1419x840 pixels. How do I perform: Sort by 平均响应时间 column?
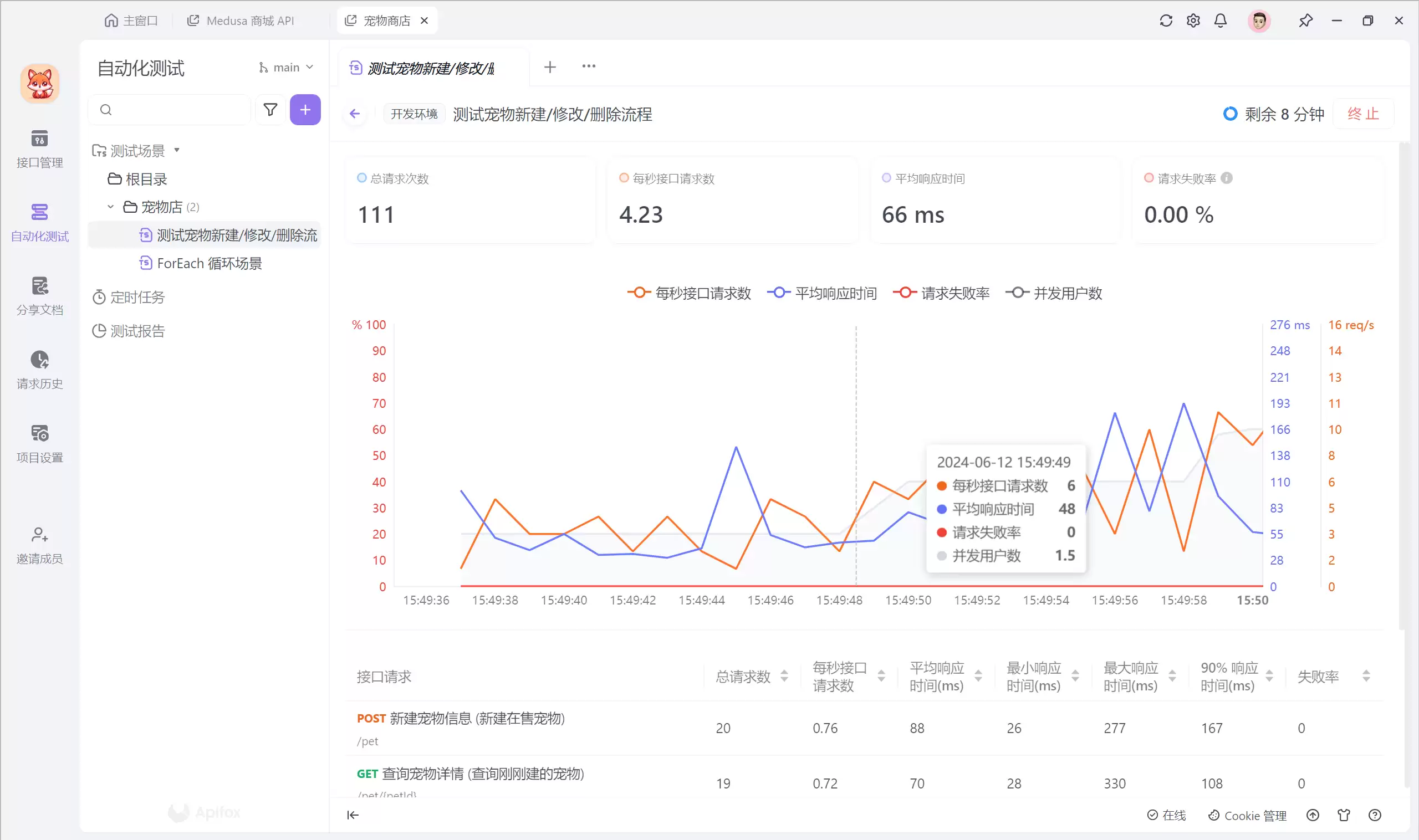[x=978, y=676]
